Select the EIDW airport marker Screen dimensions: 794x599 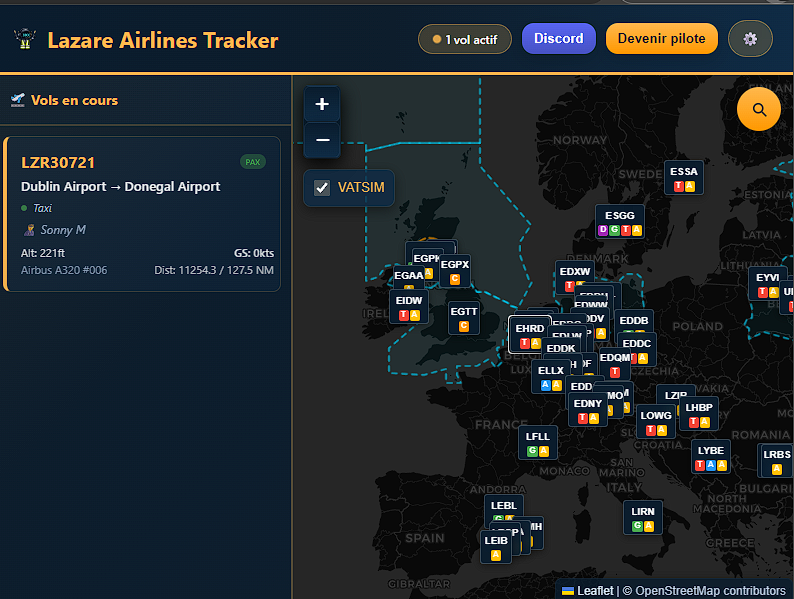click(409, 307)
